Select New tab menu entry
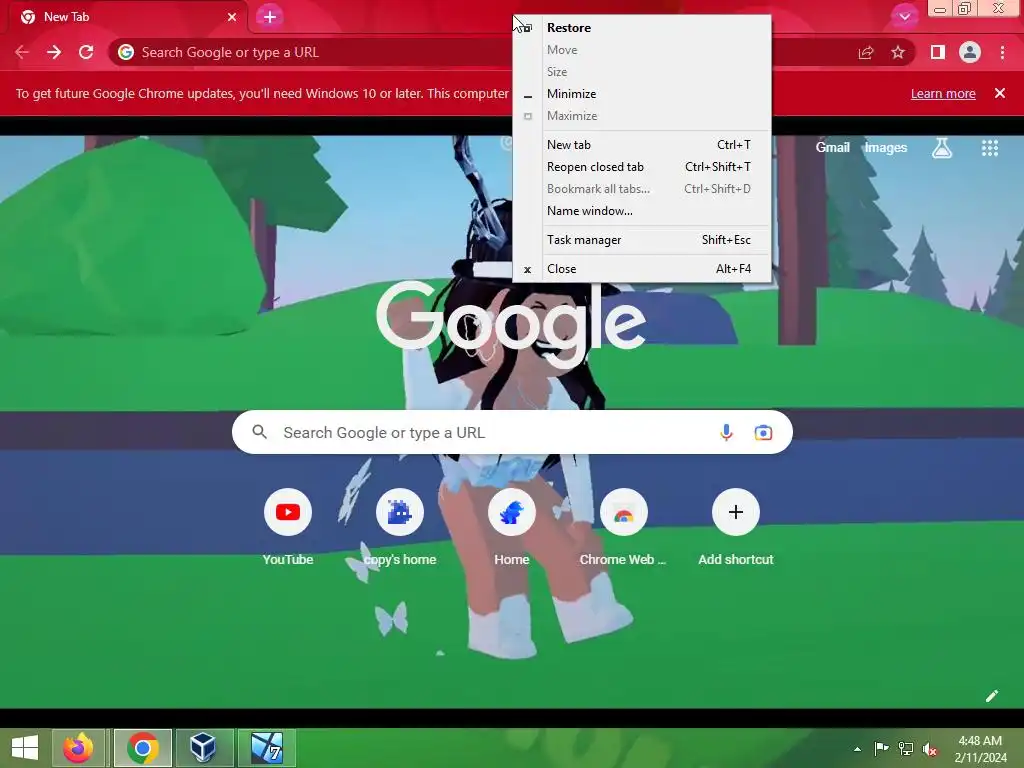The image size is (1024, 768). (642, 144)
